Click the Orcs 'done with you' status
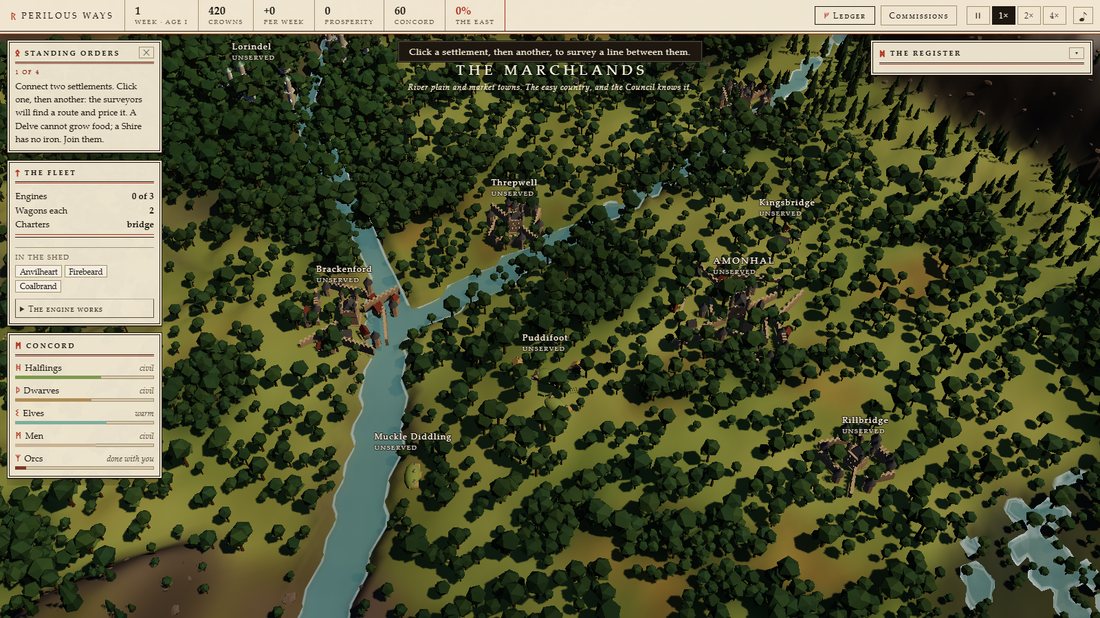The image size is (1100, 618). tap(130, 459)
